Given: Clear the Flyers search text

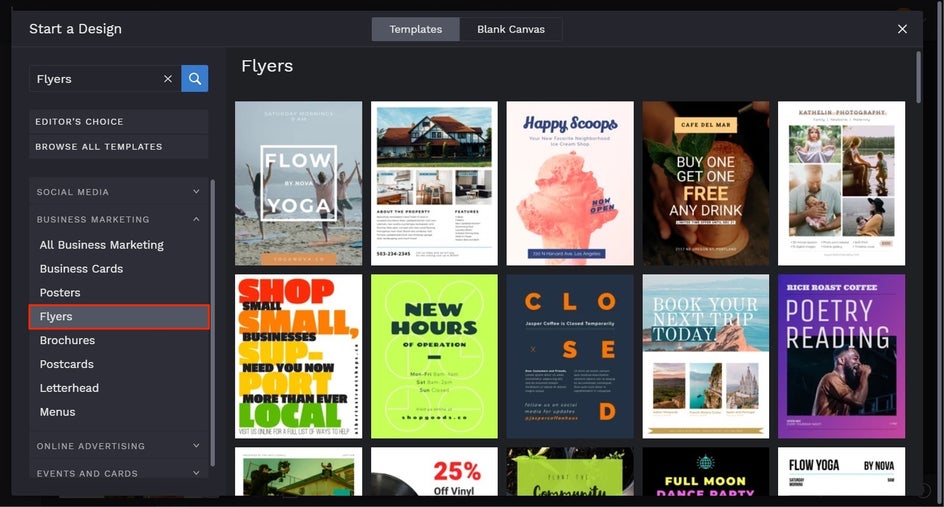Looking at the screenshot, I should click(x=168, y=79).
